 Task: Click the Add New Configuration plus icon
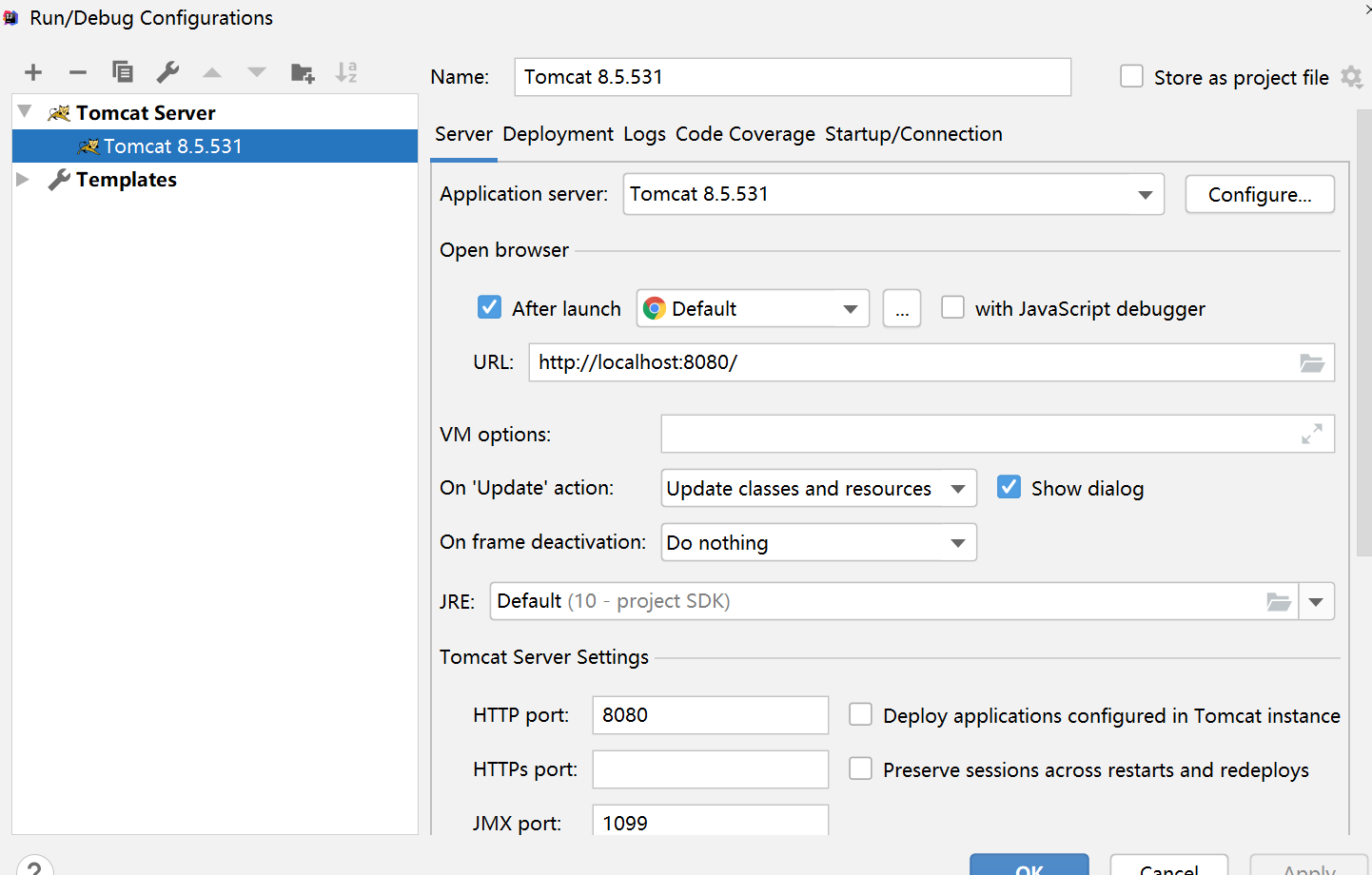[33, 72]
